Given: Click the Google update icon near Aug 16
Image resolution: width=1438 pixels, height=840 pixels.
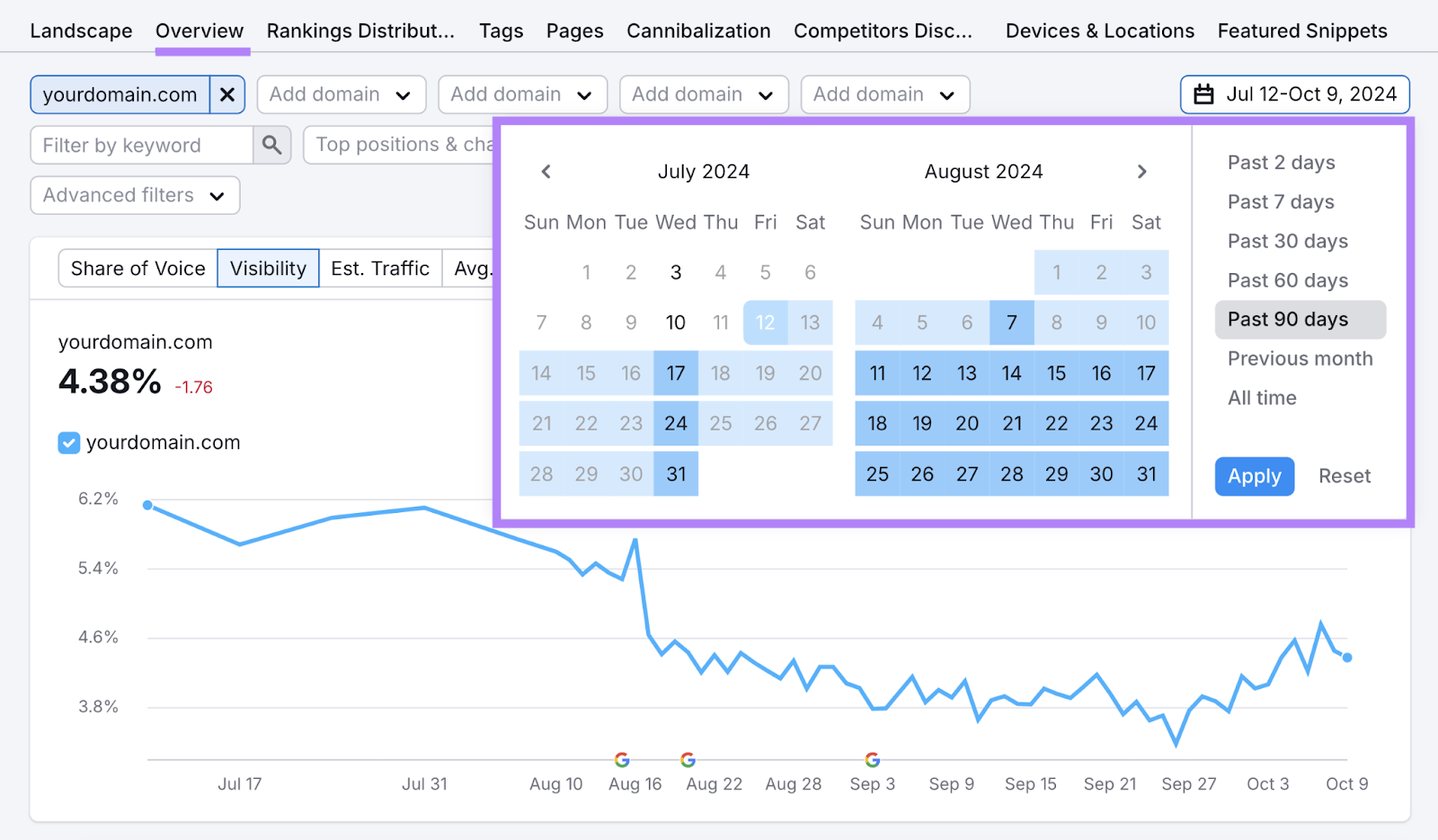Looking at the screenshot, I should [622, 759].
